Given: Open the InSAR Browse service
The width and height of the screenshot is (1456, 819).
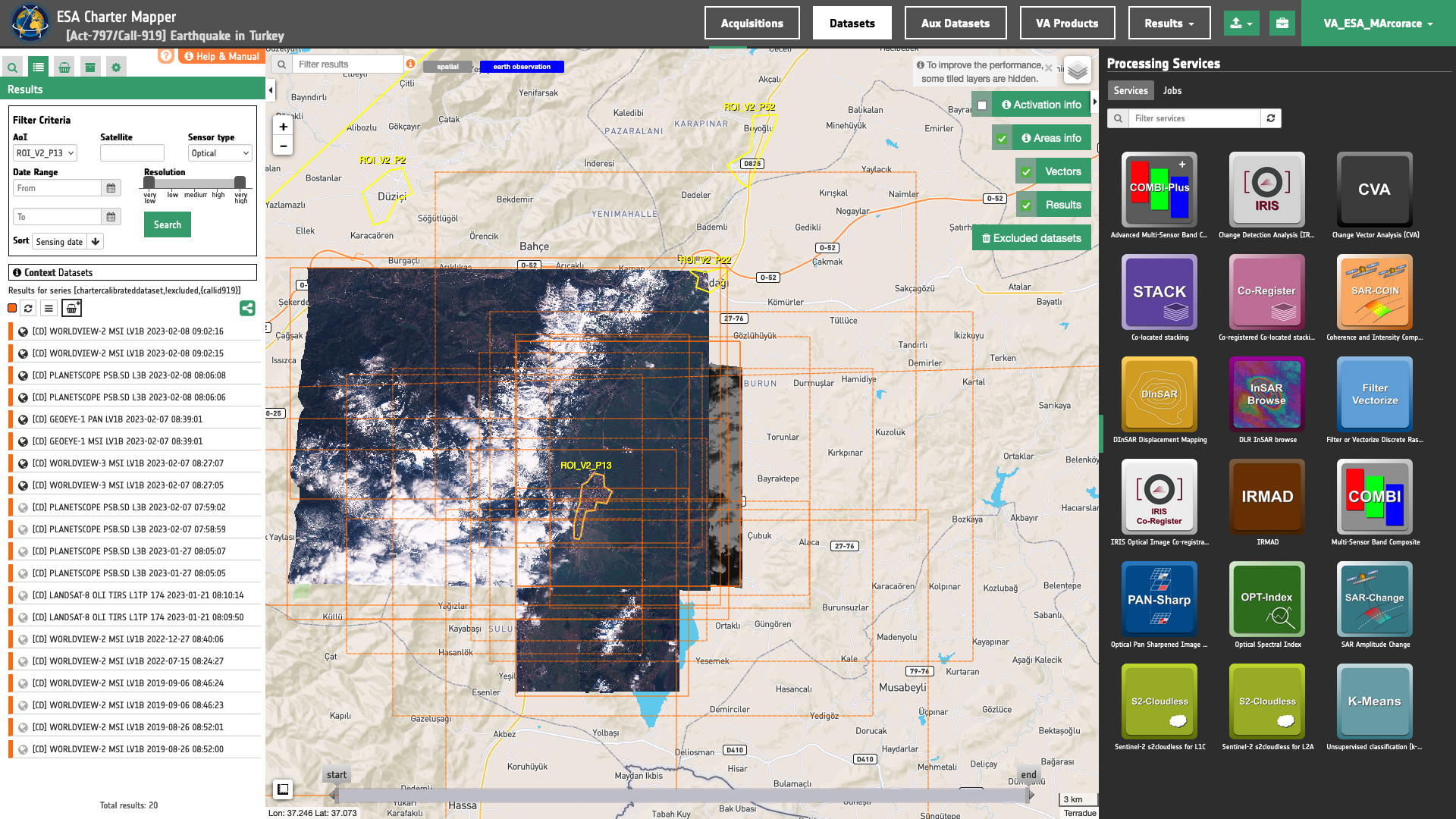Looking at the screenshot, I should (1267, 394).
